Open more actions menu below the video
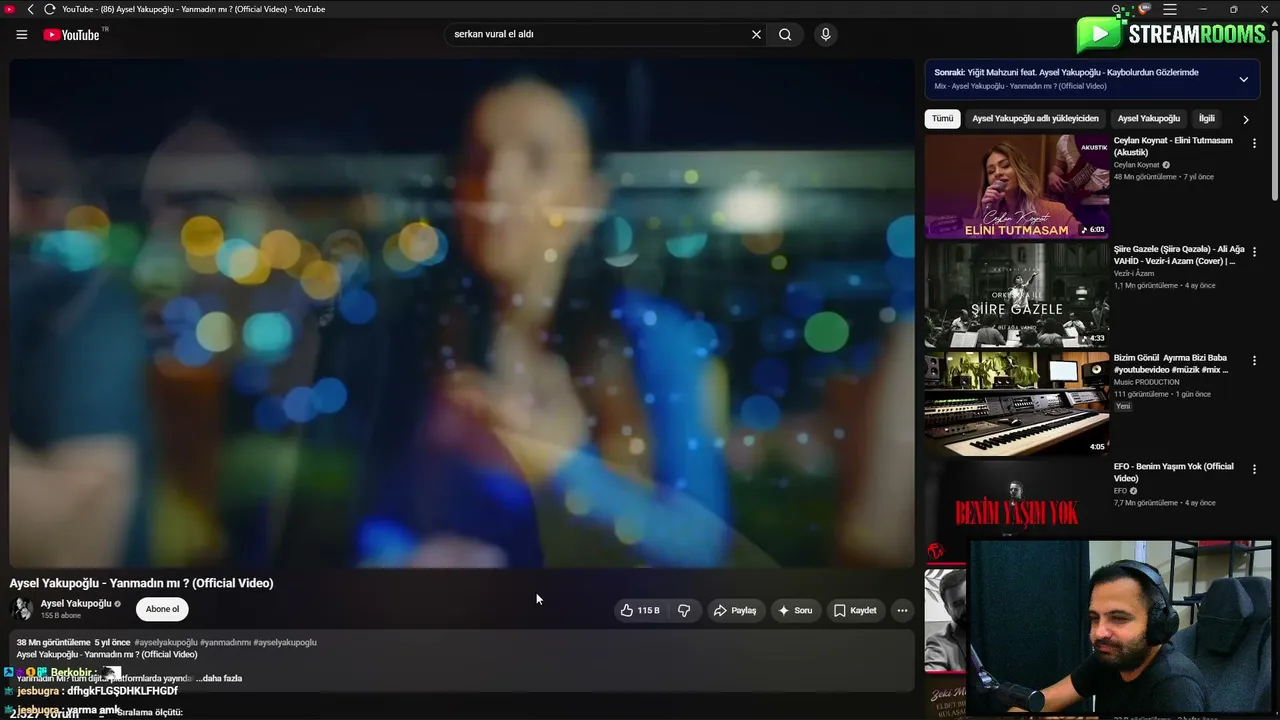The width and height of the screenshot is (1280, 720). [x=902, y=610]
